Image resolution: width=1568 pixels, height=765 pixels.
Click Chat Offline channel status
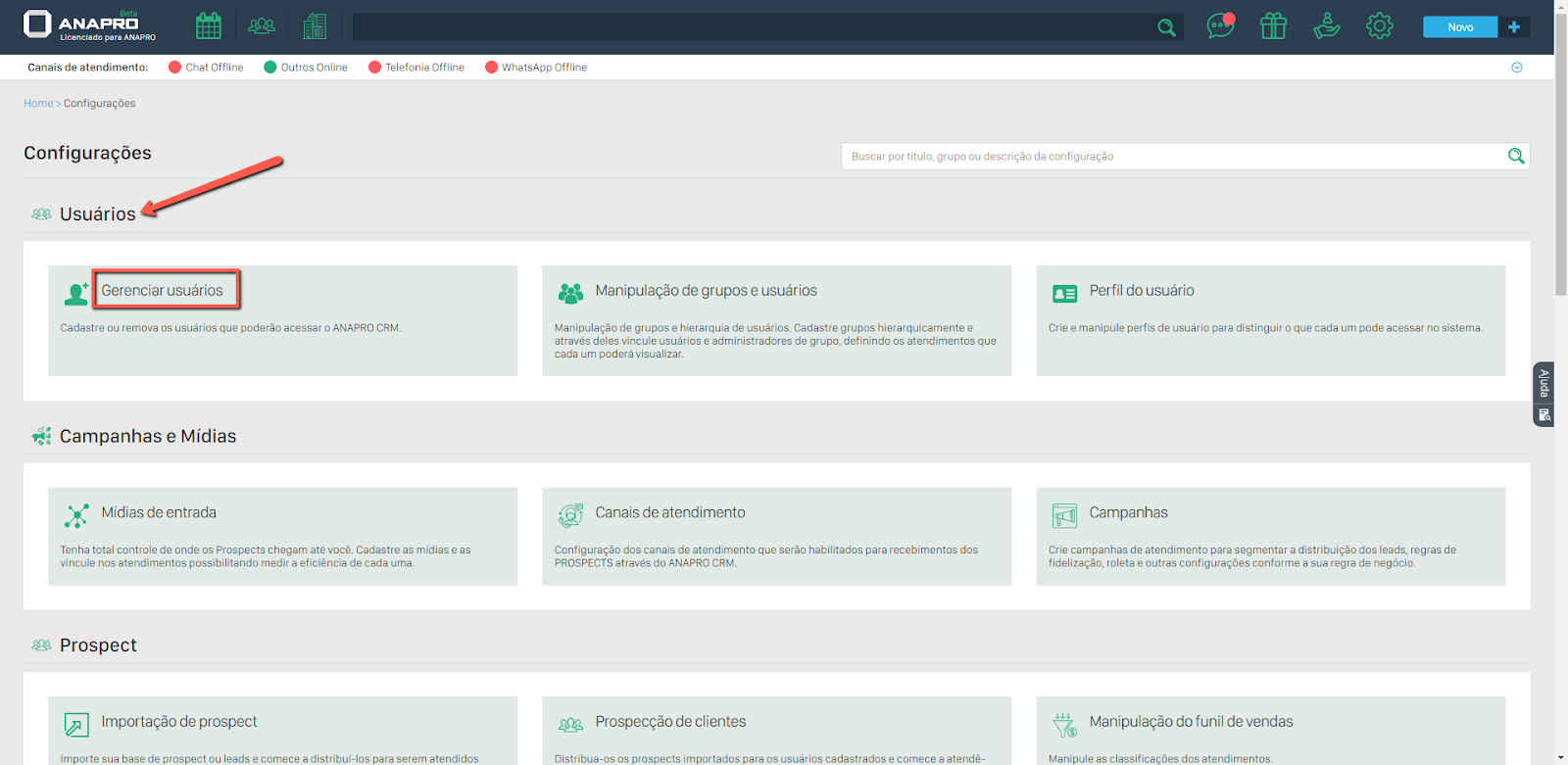206,68
